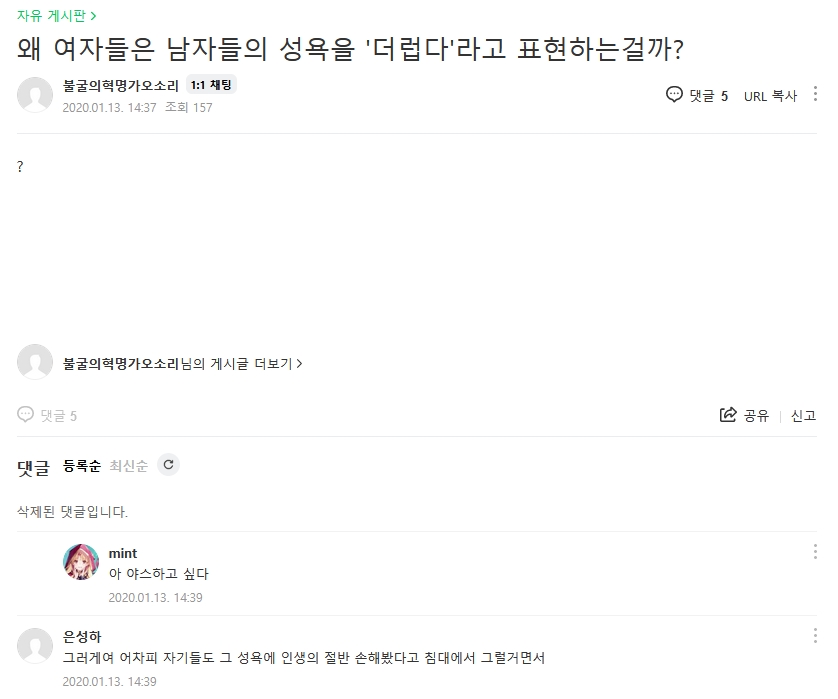
Task: Click the post author's avatar at the top
Action: point(35,95)
